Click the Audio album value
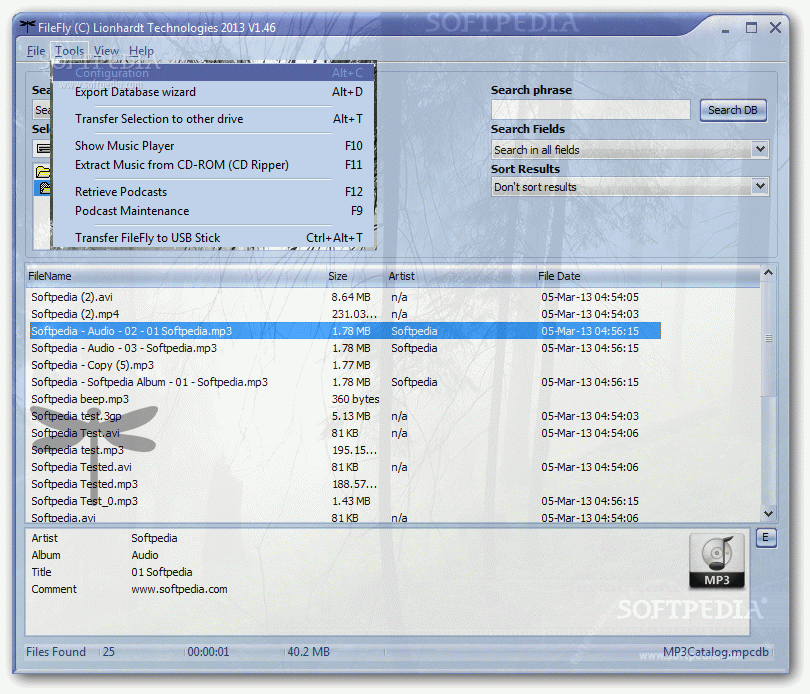The image size is (810, 694). click(x=145, y=555)
